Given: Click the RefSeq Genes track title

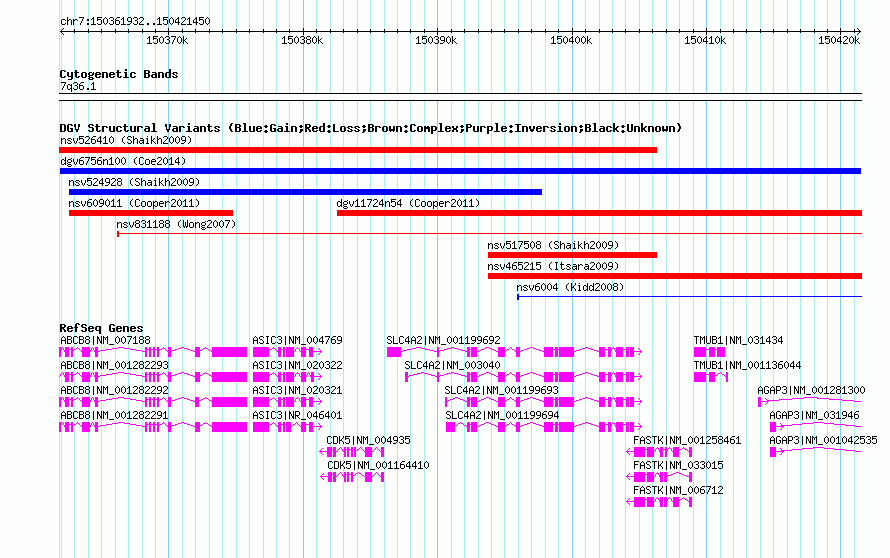Looking at the screenshot, I should coord(101,328).
